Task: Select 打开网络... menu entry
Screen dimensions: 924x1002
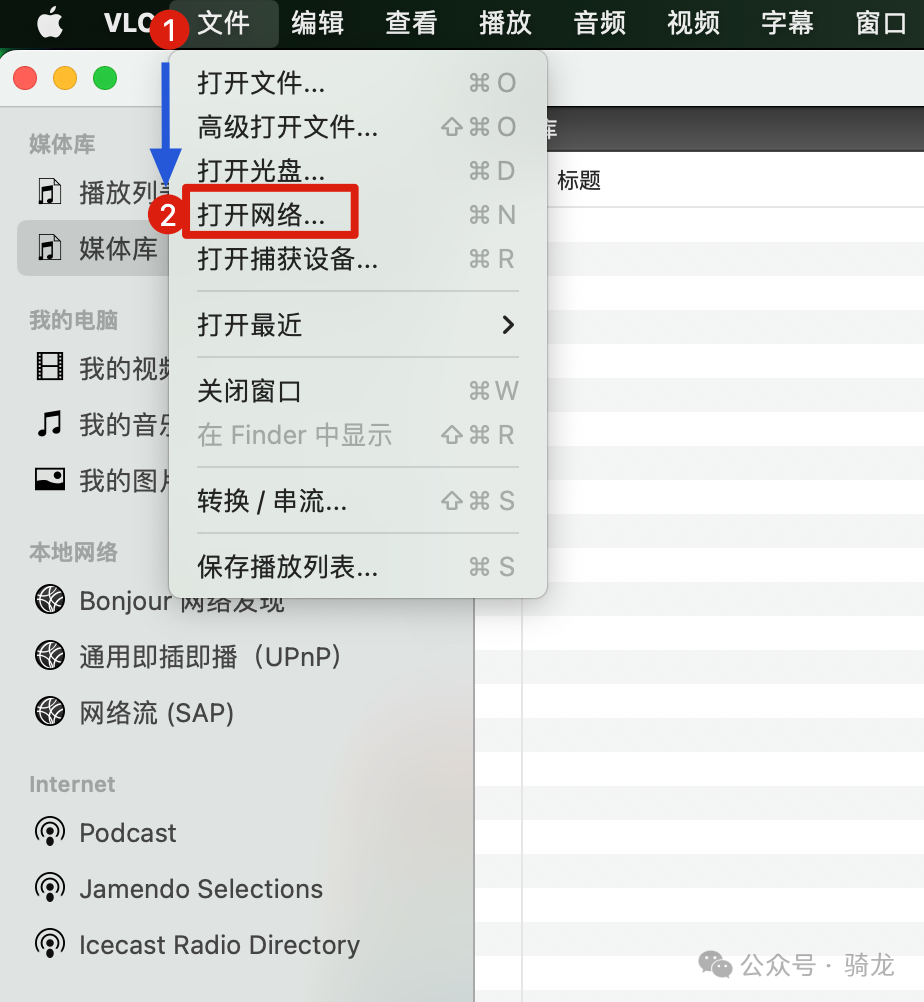Action: (x=357, y=215)
